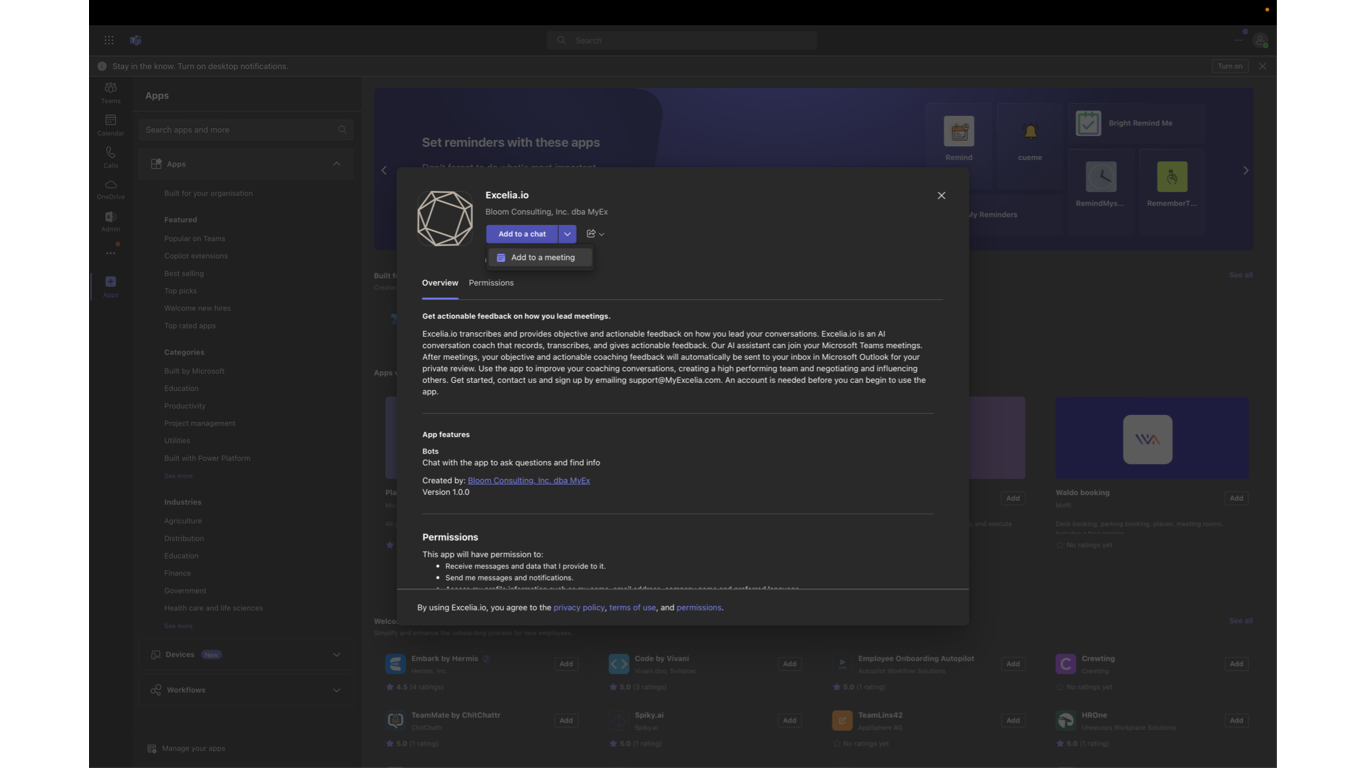Open the permissions link in footer
This screenshot has height=768, width=1366.
pos(699,608)
